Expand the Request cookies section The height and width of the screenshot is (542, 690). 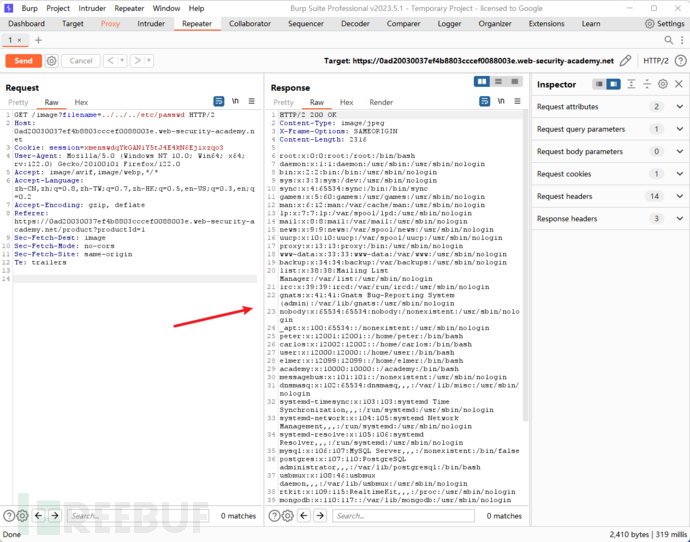680,174
